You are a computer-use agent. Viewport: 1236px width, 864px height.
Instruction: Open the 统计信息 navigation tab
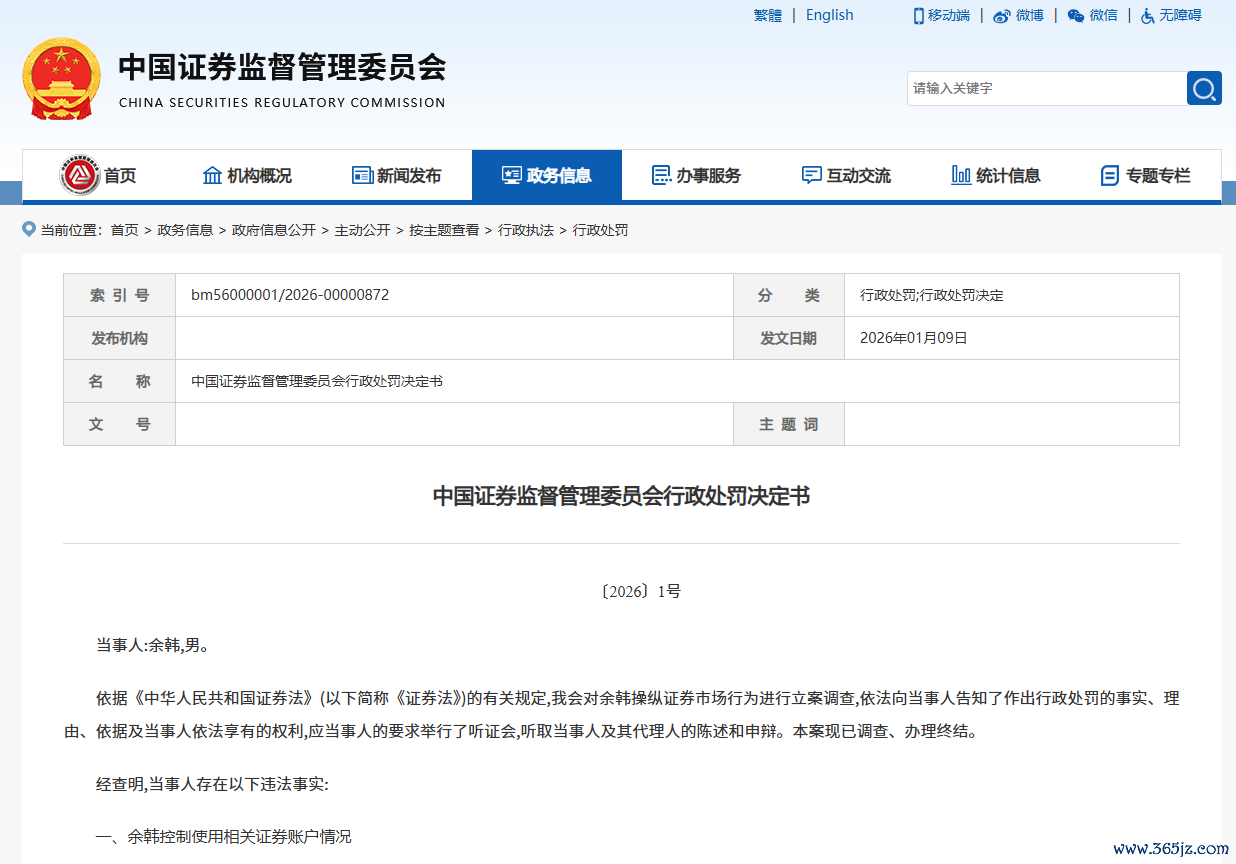coord(997,176)
